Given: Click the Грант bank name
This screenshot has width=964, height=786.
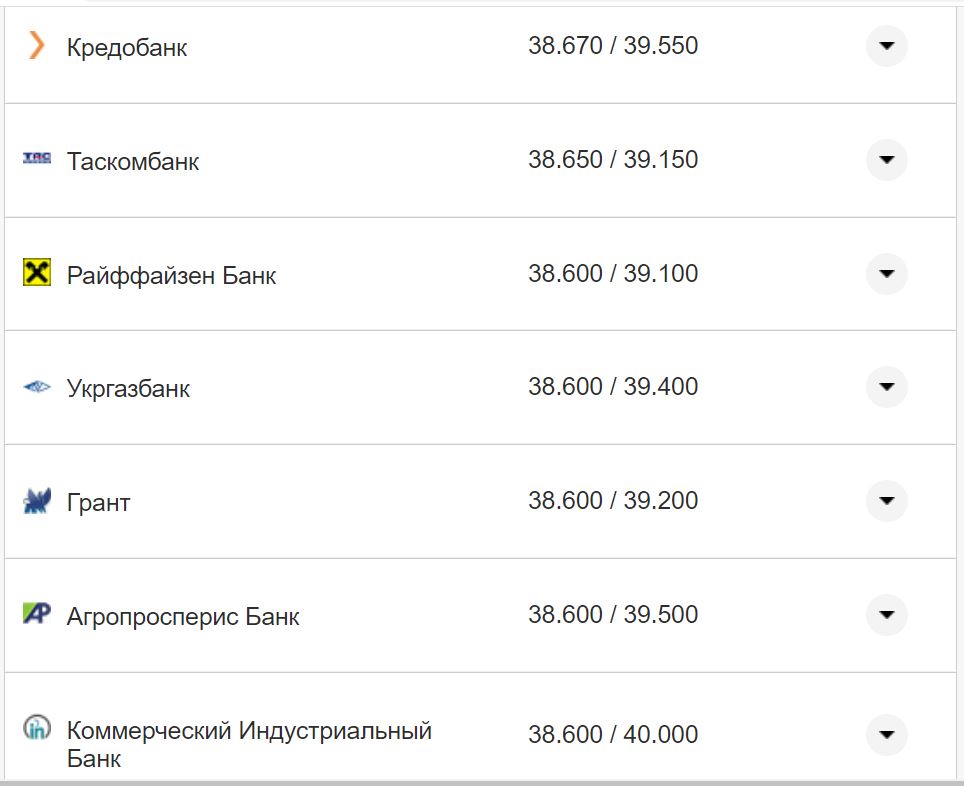Looking at the screenshot, I should pos(94,502).
